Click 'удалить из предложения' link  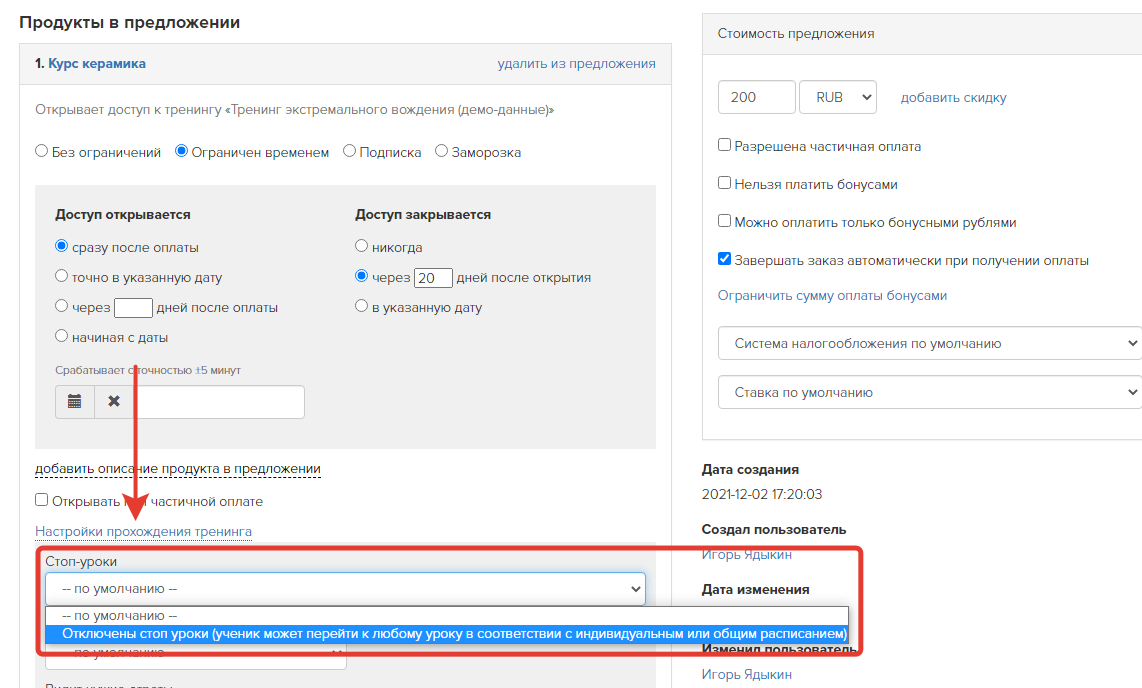[x=576, y=63]
